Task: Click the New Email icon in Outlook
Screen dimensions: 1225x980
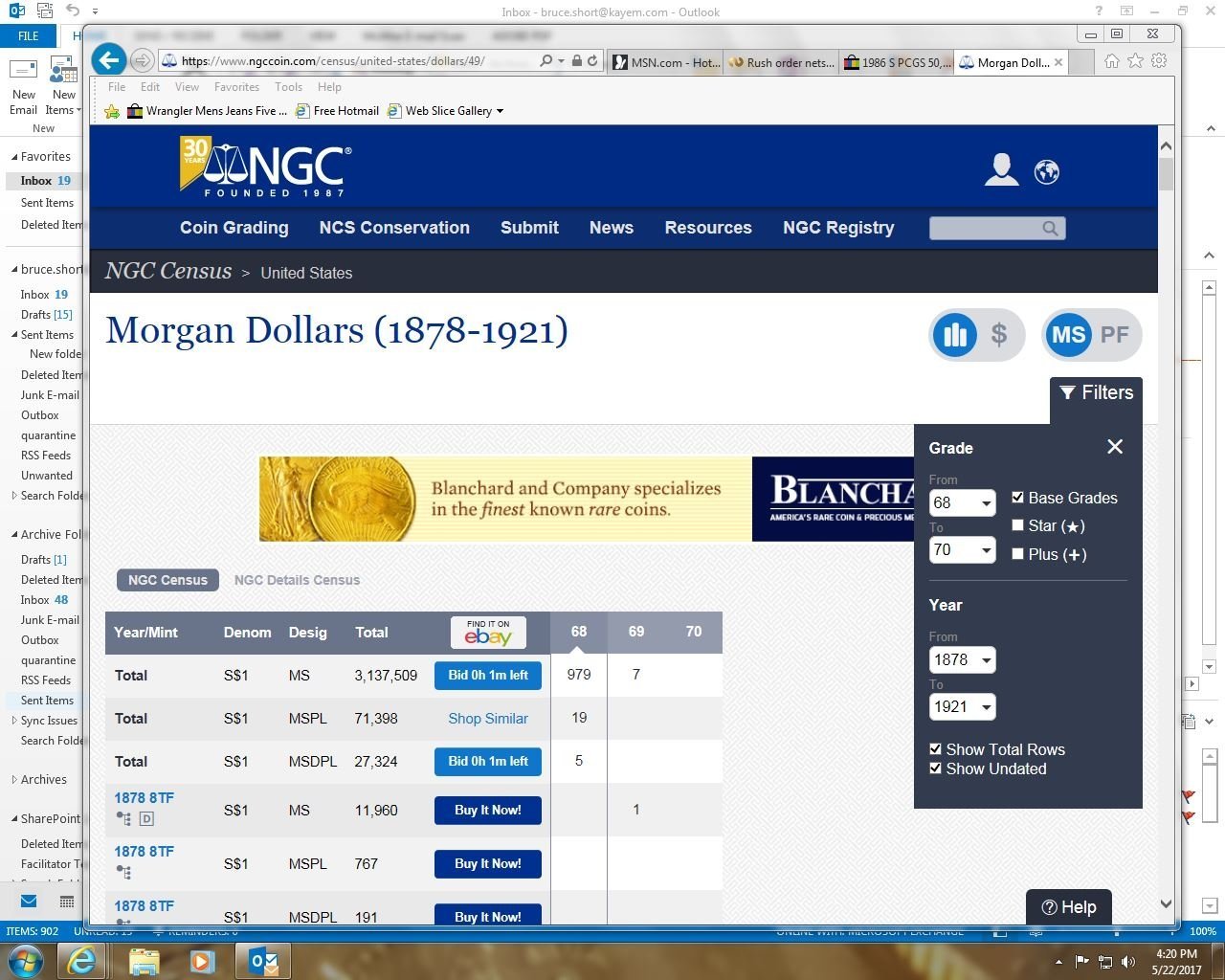Action: (x=24, y=71)
